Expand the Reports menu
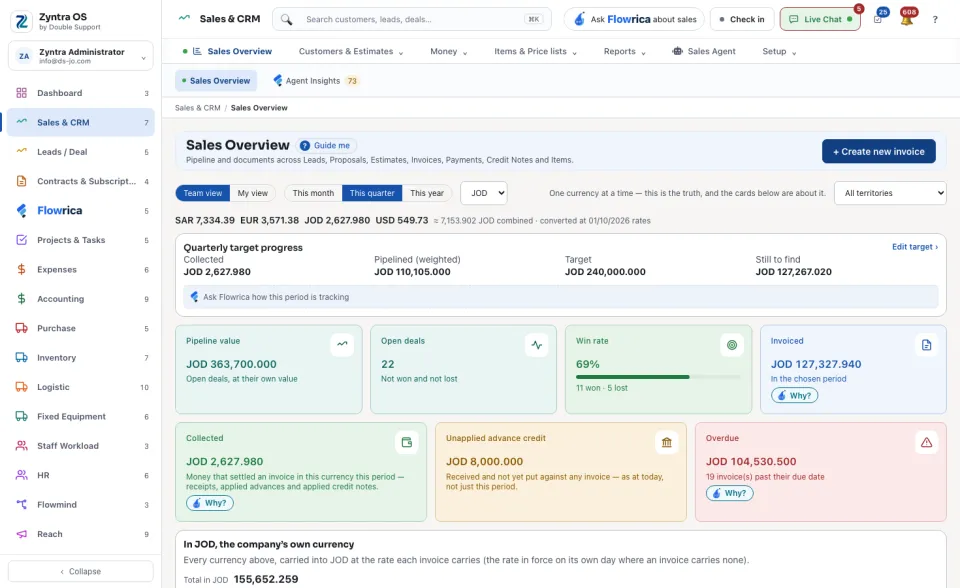The height and width of the screenshot is (588, 960). [624, 51]
